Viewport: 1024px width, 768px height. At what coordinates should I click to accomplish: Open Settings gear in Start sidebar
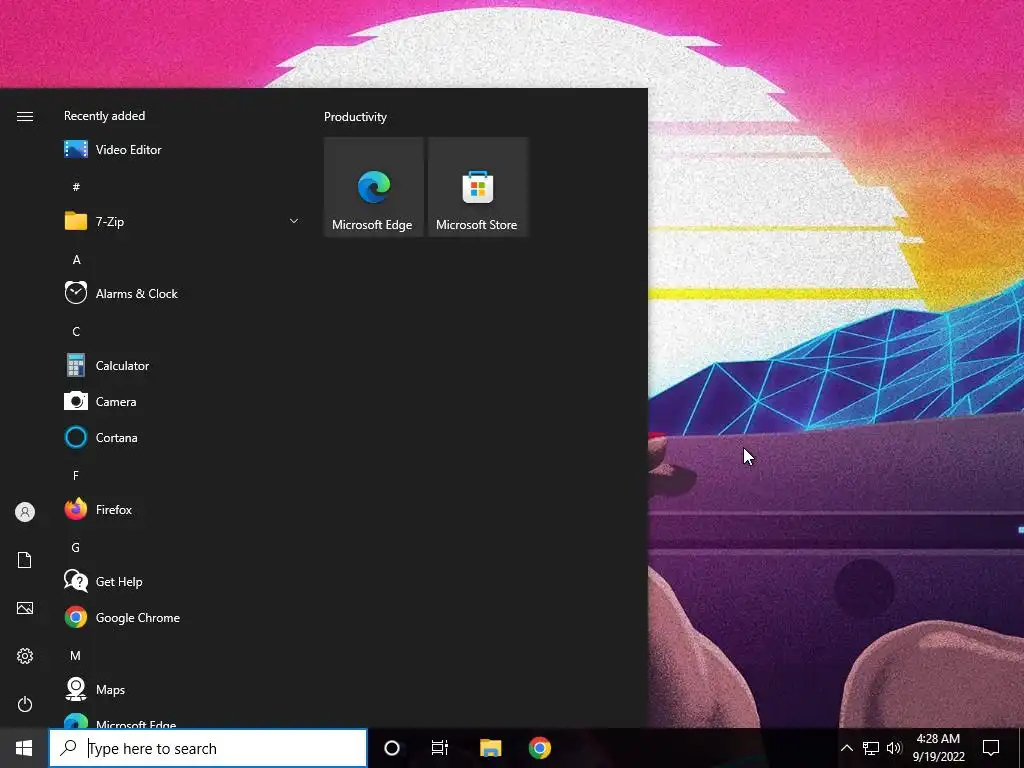click(x=25, y=656)
